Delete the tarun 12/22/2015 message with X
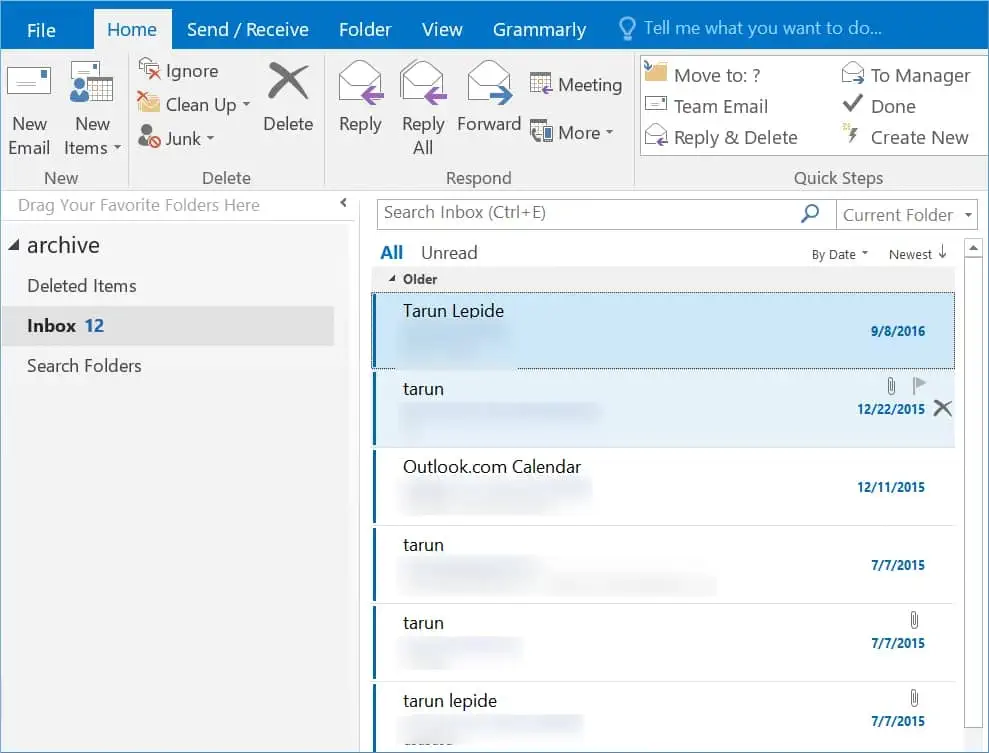 click(942, 408)
